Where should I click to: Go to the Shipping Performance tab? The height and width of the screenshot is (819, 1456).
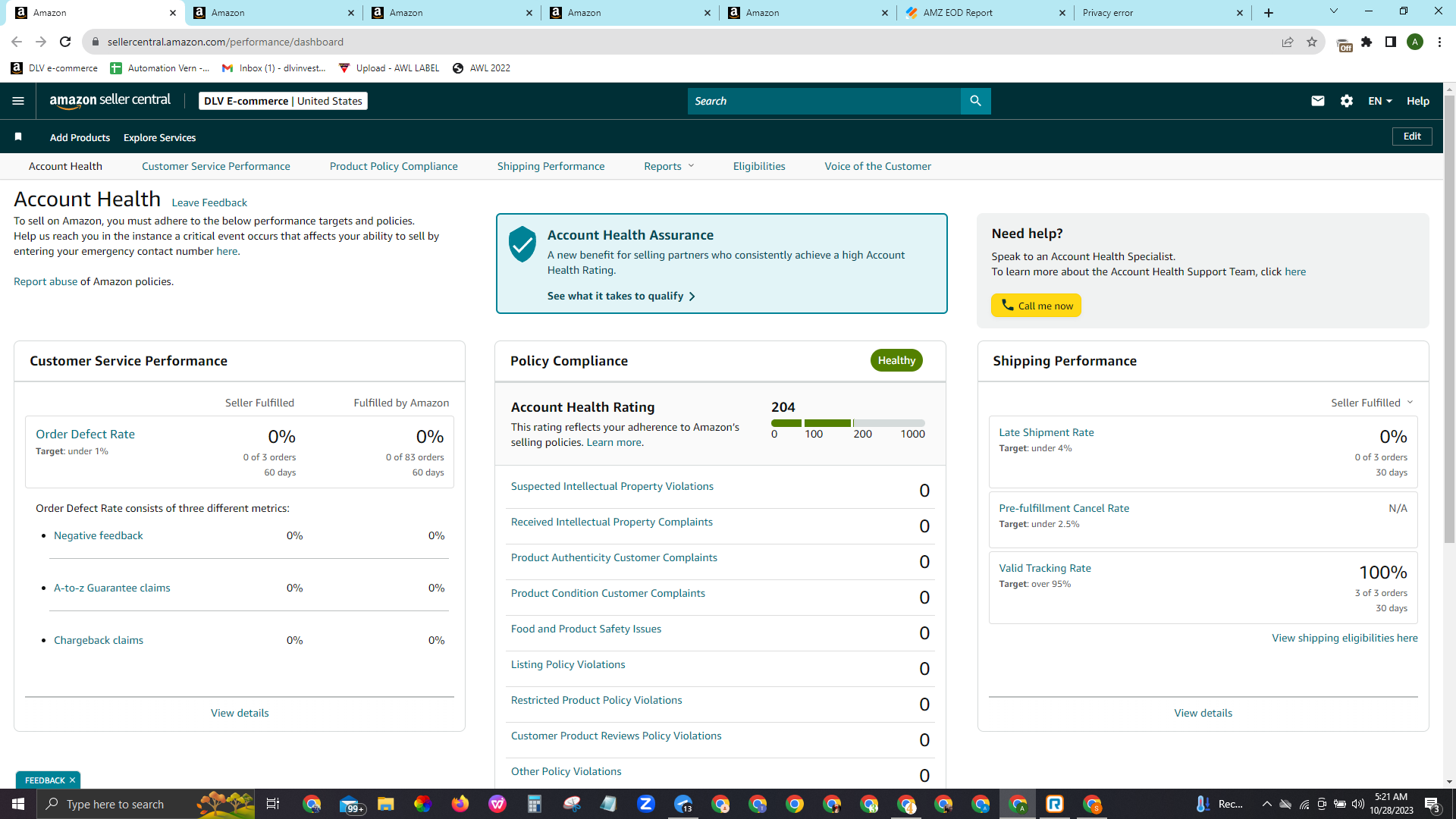[x=551, y=166]
